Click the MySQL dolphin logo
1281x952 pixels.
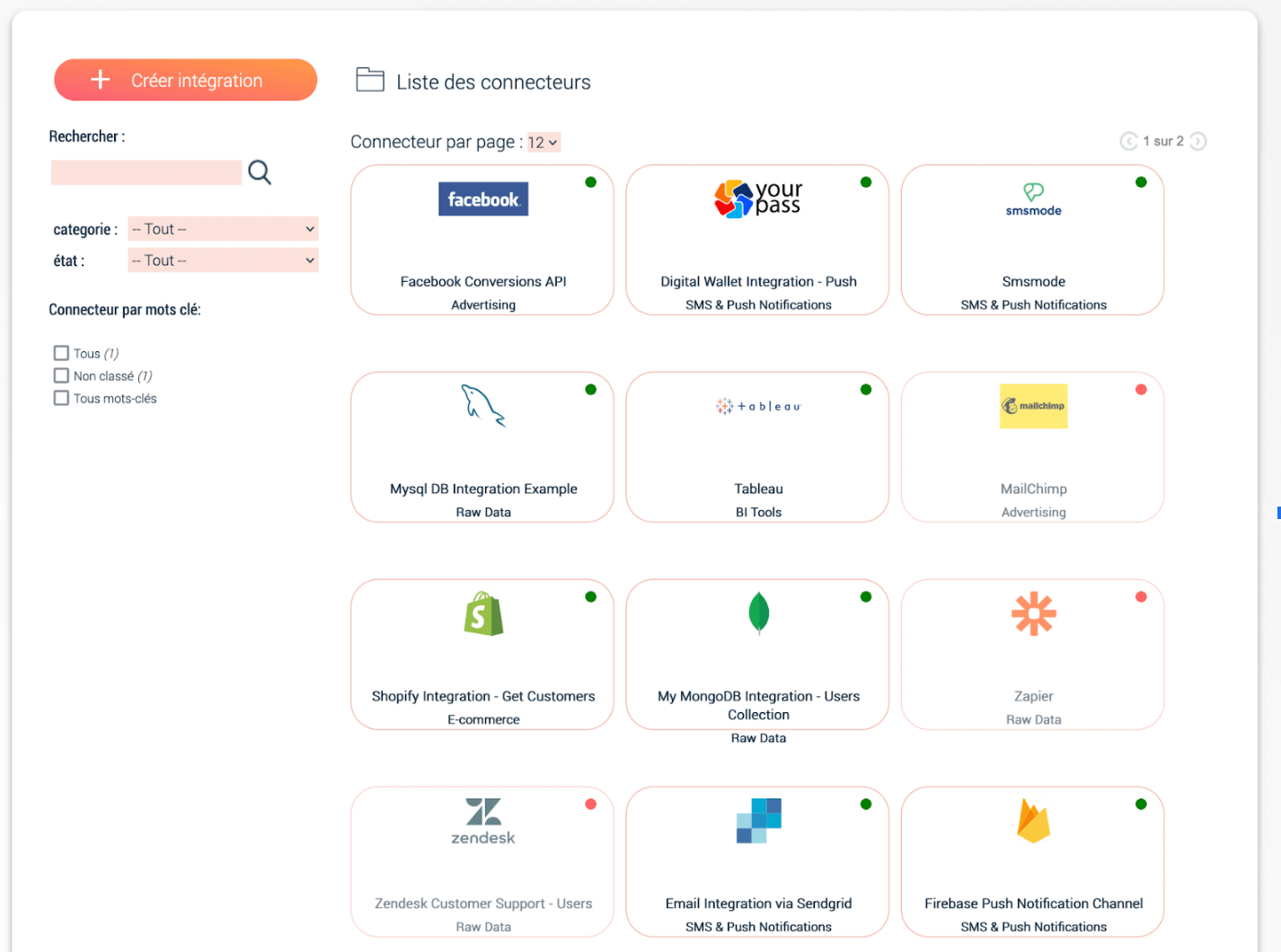483,406
